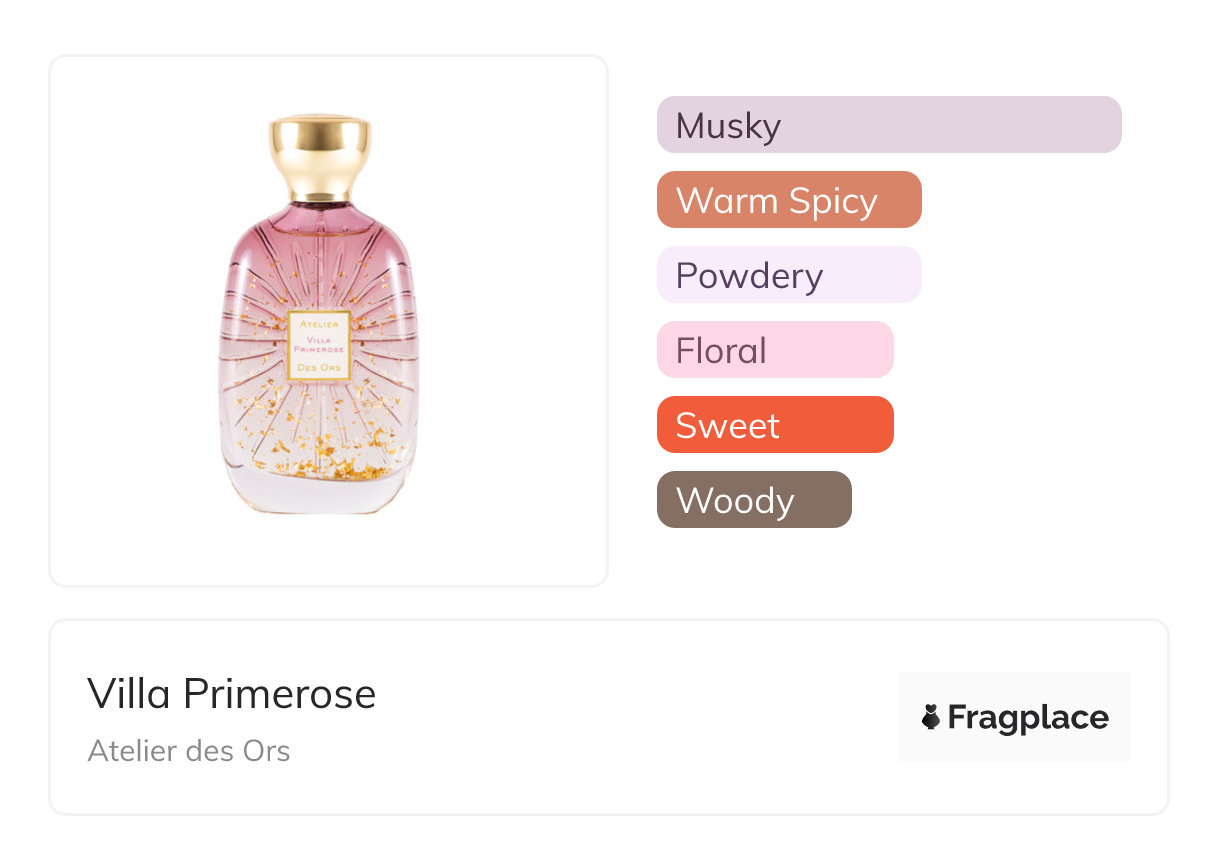
Task: Select the Musky accord label
Action: tap(728, 126)
